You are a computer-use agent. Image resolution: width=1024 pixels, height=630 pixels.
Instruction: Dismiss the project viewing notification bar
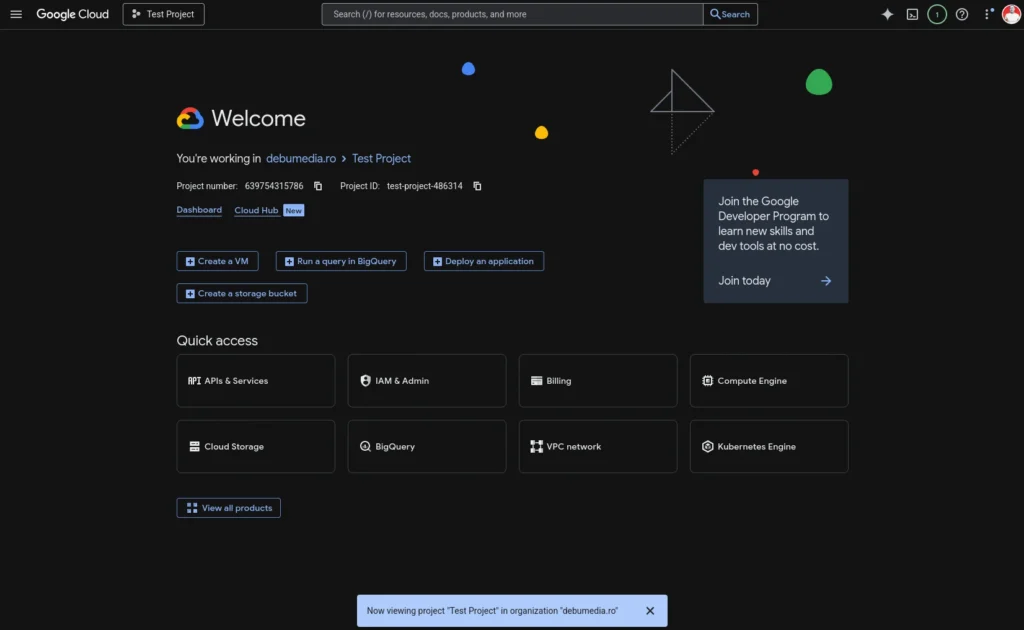pos(649,610)
